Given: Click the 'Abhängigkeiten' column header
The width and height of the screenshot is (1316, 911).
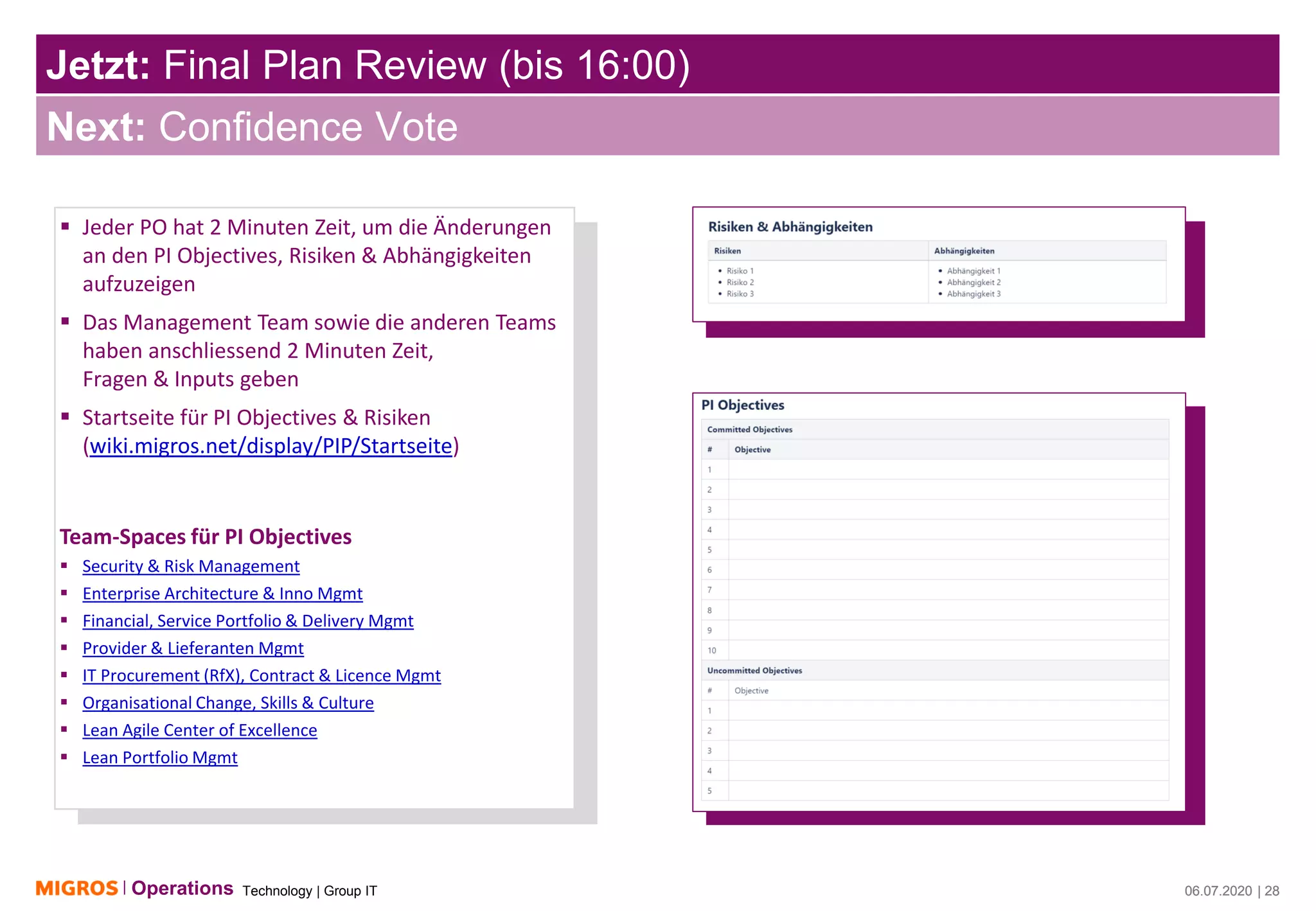Looking at the screenshot, I should 1047,251.
